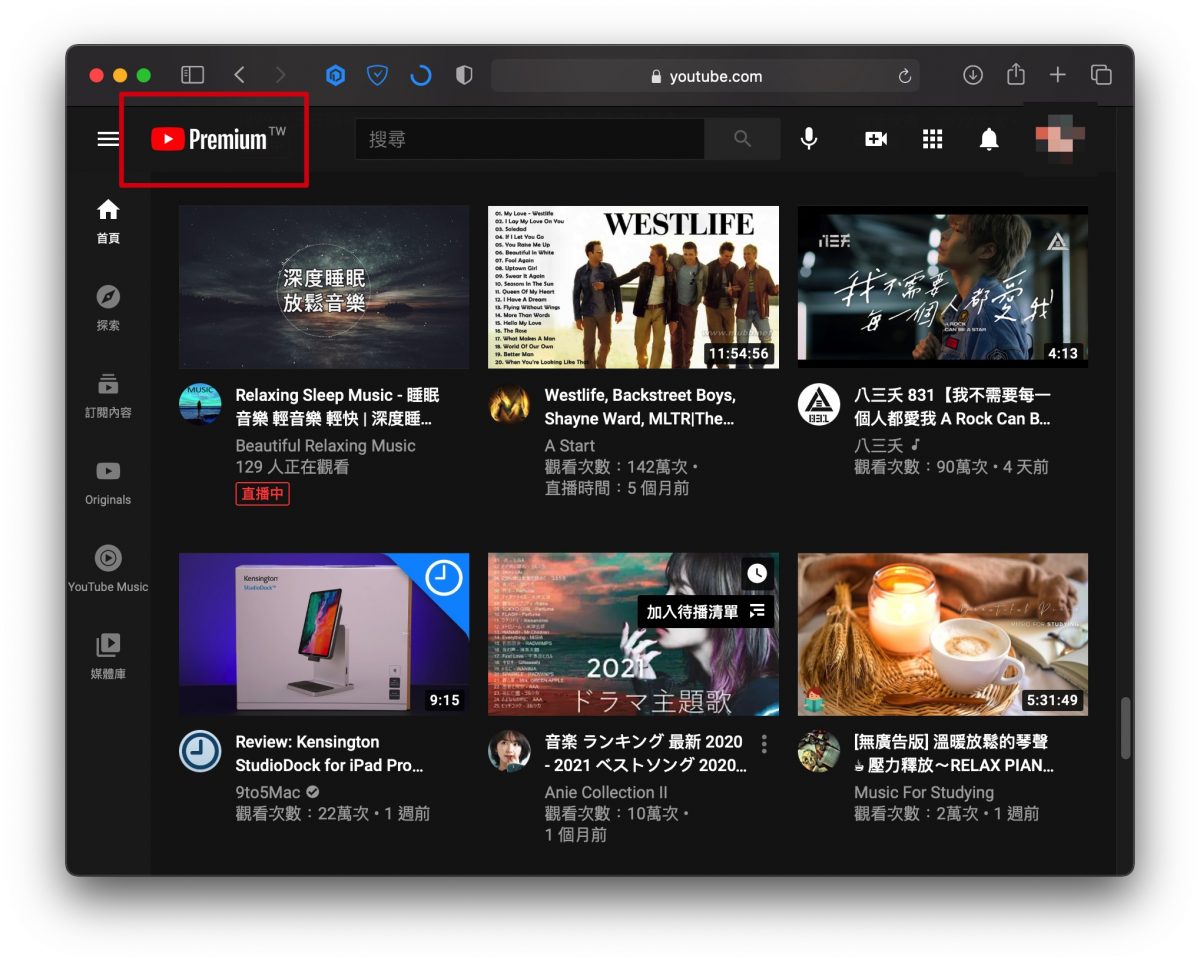Screen dimensions: 1200x963
Task: Open the 八三夭 rock video thumbnail
Action: coord(943,287)
